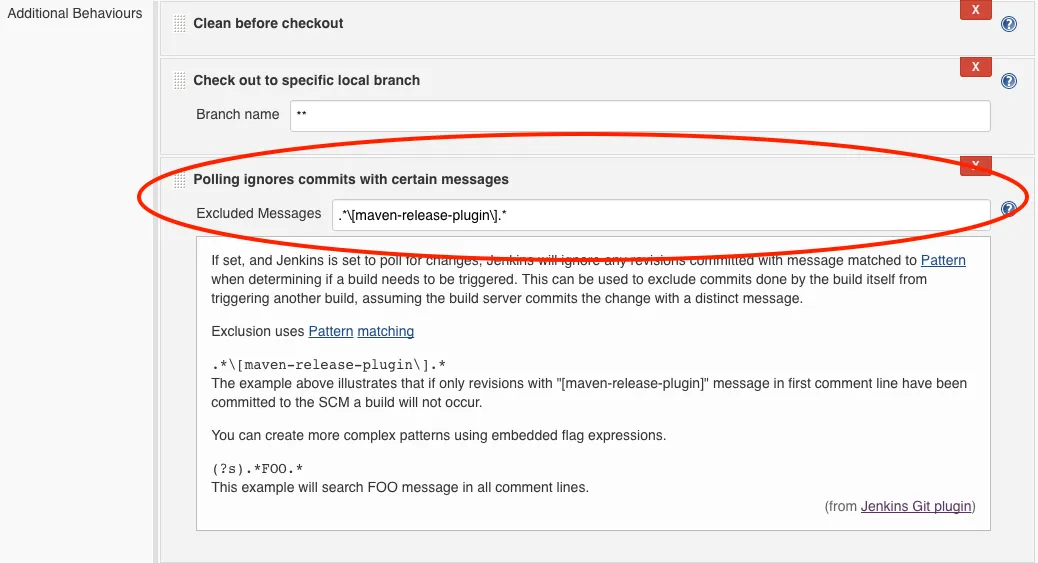Click the Excluded Messages field label

[x=259, y=213]
